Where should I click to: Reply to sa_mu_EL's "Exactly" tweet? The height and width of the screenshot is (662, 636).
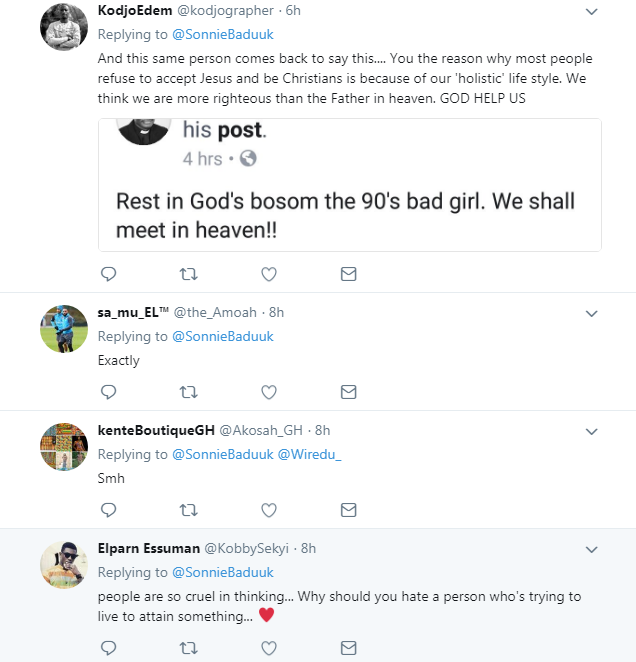click(109, 392)
